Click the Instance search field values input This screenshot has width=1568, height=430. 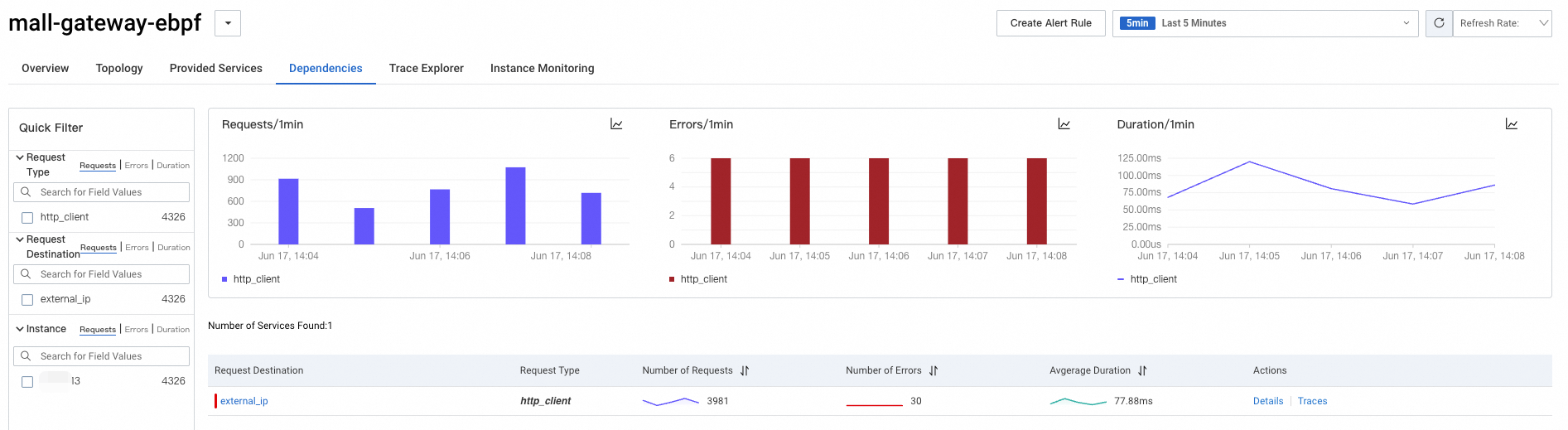point(101,356)
